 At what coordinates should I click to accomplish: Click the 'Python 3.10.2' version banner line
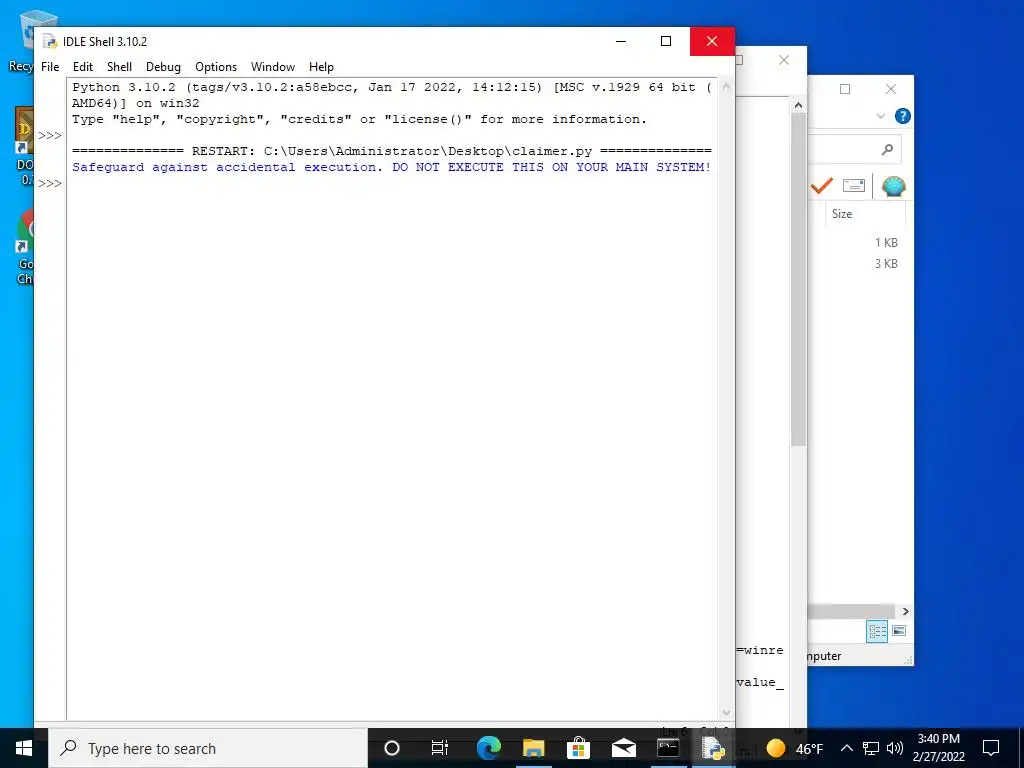[x=391, y=87]
